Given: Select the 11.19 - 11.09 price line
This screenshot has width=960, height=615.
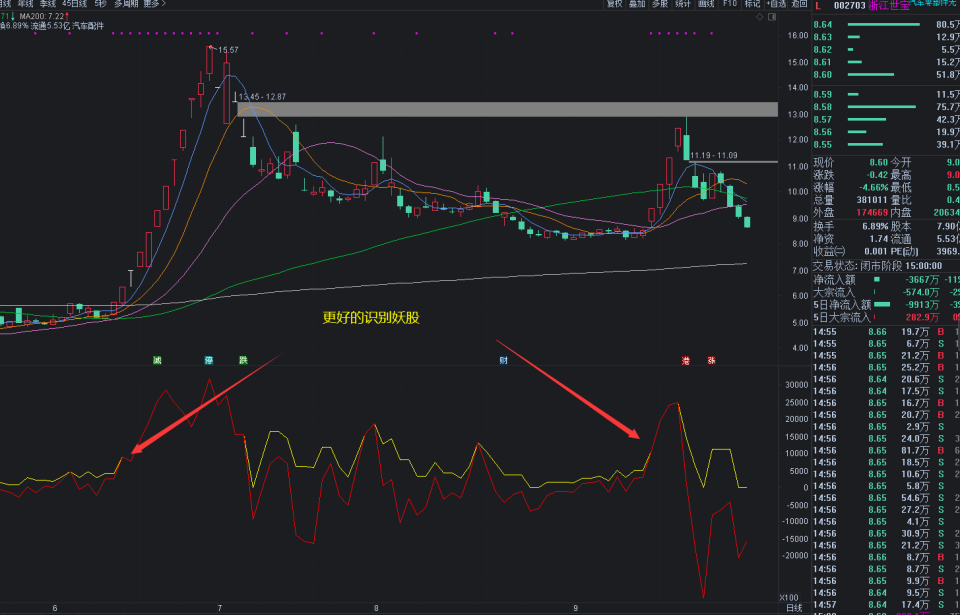Looking at the screenshot, I should (733, 162).
